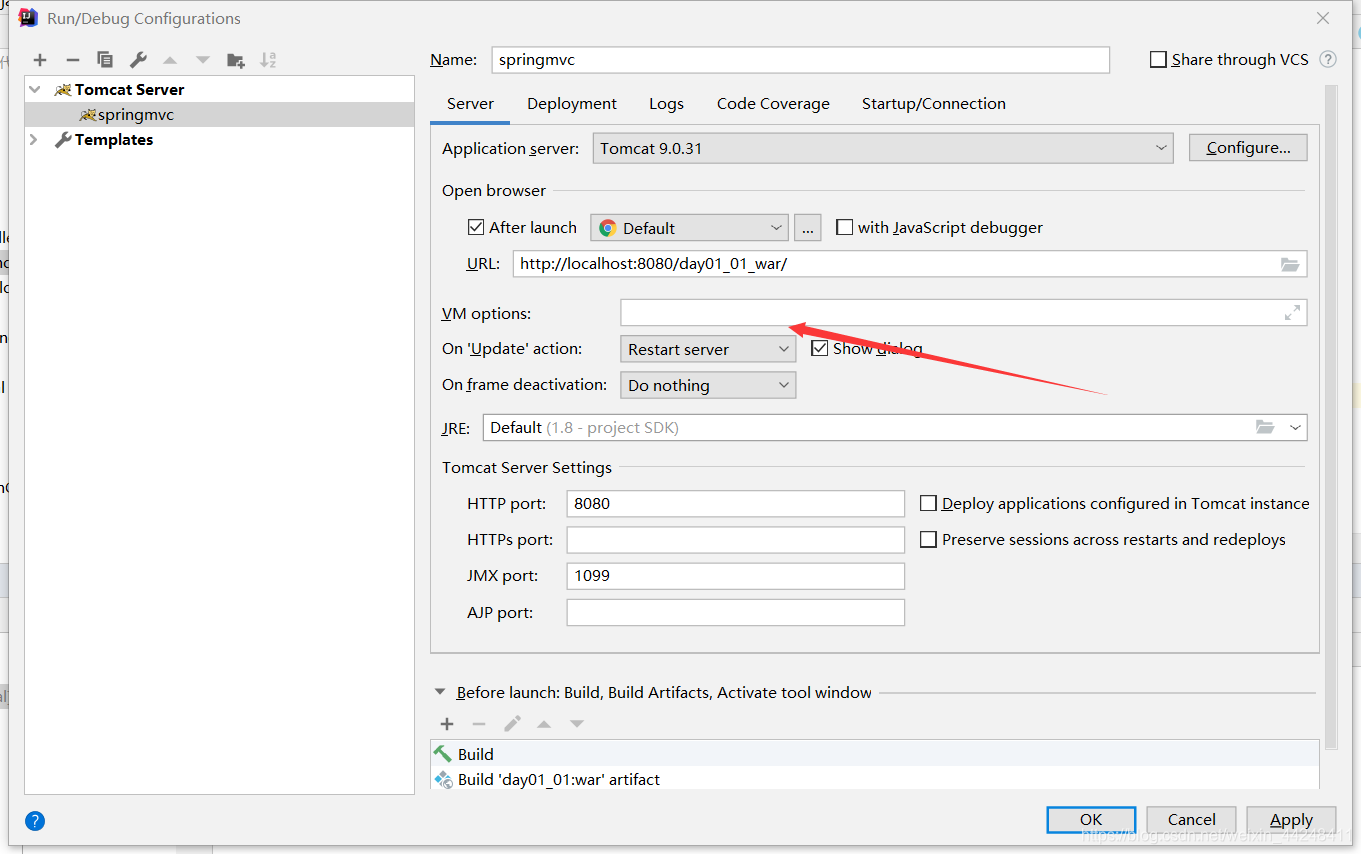Click help icon next to Share through VCS
This screenshot has width=1361, height=854.
(1328, 59)
